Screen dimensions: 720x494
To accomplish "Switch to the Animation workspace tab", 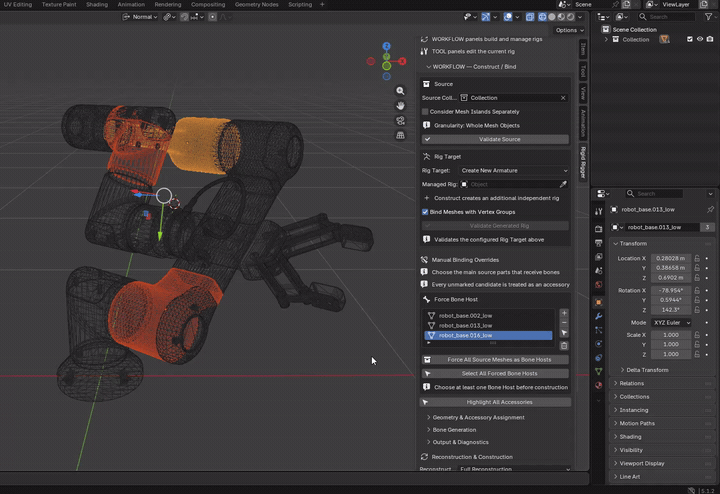I will pos(131,5).
